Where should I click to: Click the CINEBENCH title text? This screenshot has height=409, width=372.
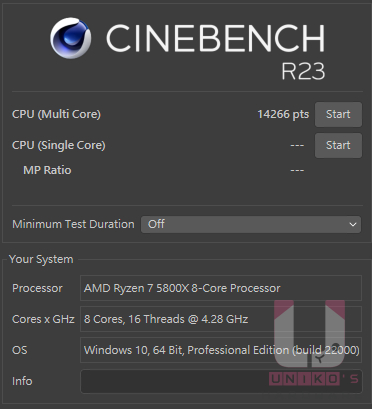tap(215, 38)
